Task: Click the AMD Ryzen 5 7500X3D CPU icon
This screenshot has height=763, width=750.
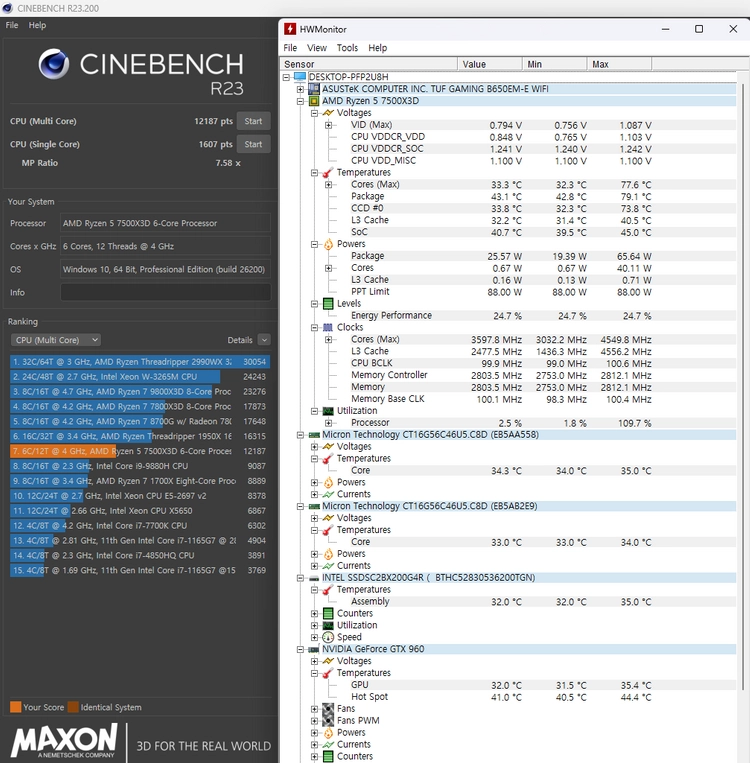Action: pyautogui.click(x=314, y=101)
